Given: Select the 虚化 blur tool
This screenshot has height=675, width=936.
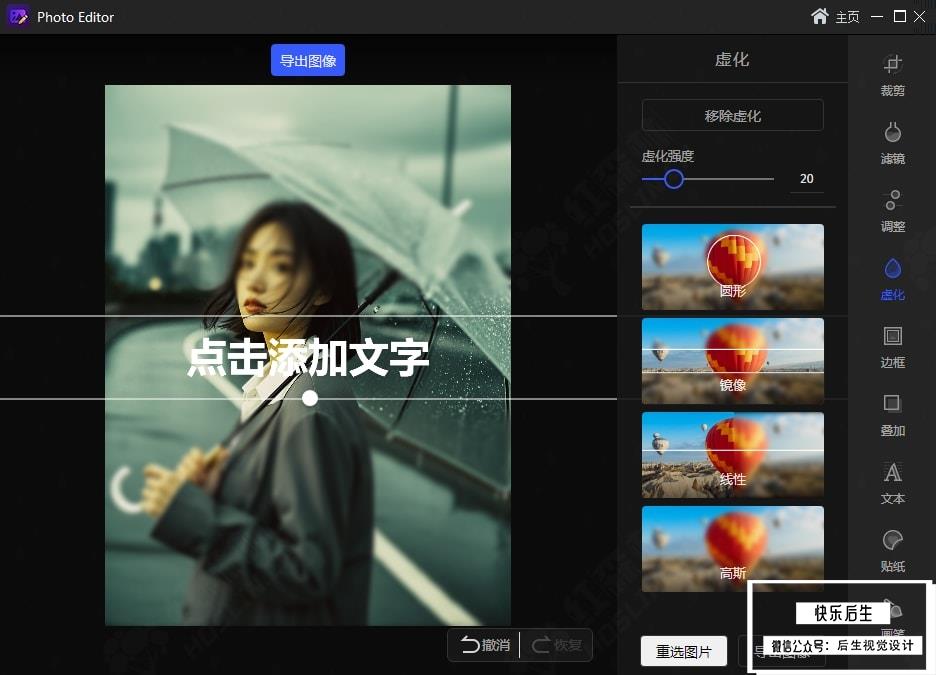Looking at the screenshot, I should (x=892, y=279).
